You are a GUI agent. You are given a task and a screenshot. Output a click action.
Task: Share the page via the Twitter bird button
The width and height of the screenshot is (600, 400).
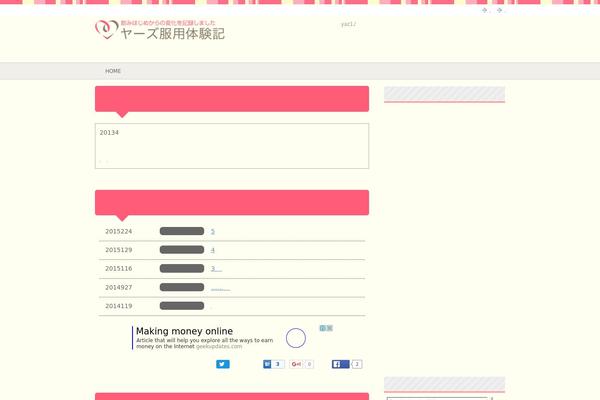pos(223,364)
